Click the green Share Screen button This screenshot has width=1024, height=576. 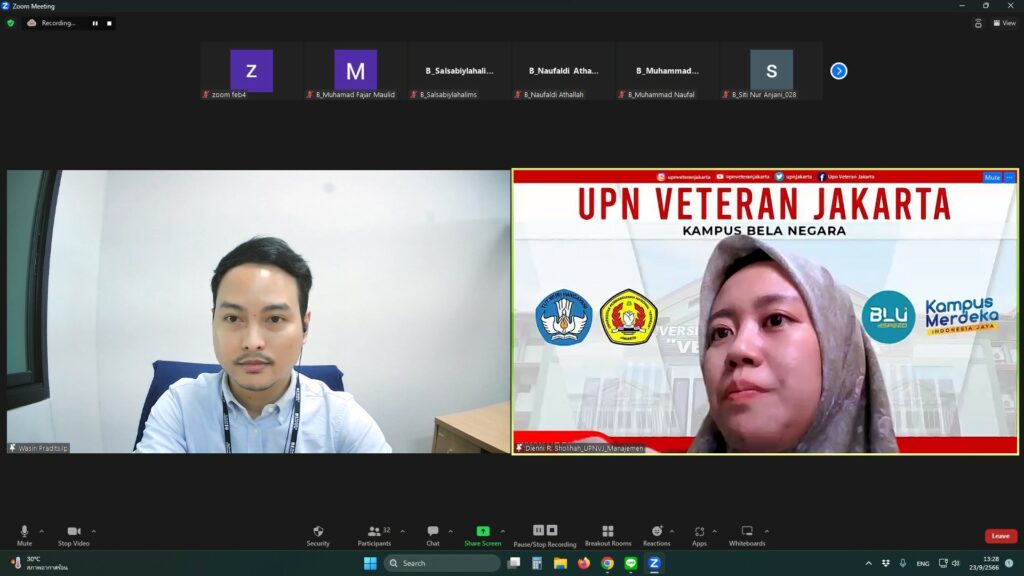483,536
